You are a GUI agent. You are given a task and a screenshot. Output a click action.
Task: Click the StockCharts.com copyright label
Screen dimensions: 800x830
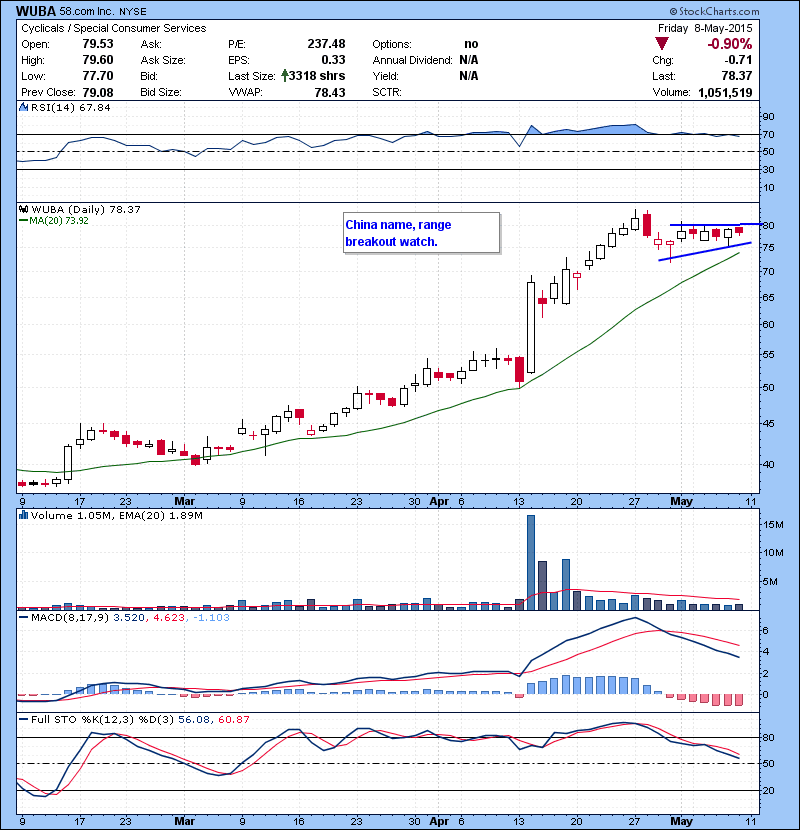click(x=714, y=11)
